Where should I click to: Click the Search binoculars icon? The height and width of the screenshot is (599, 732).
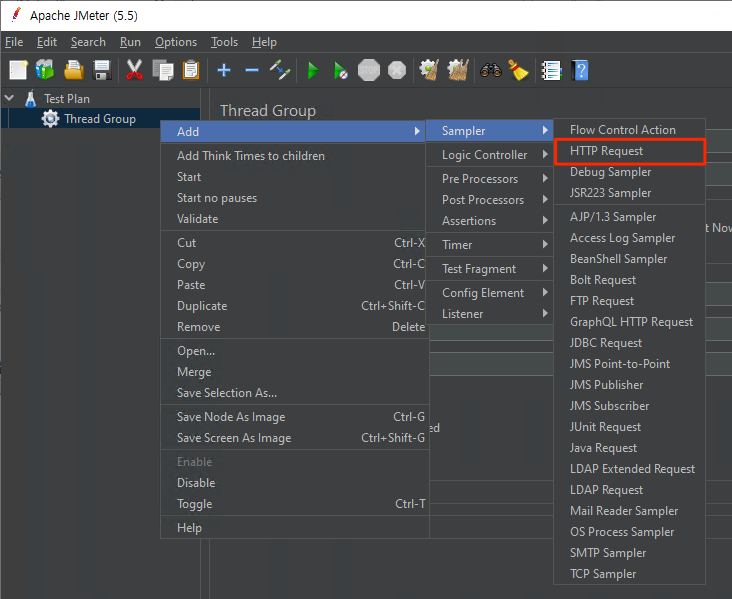[x=491, y=70]
